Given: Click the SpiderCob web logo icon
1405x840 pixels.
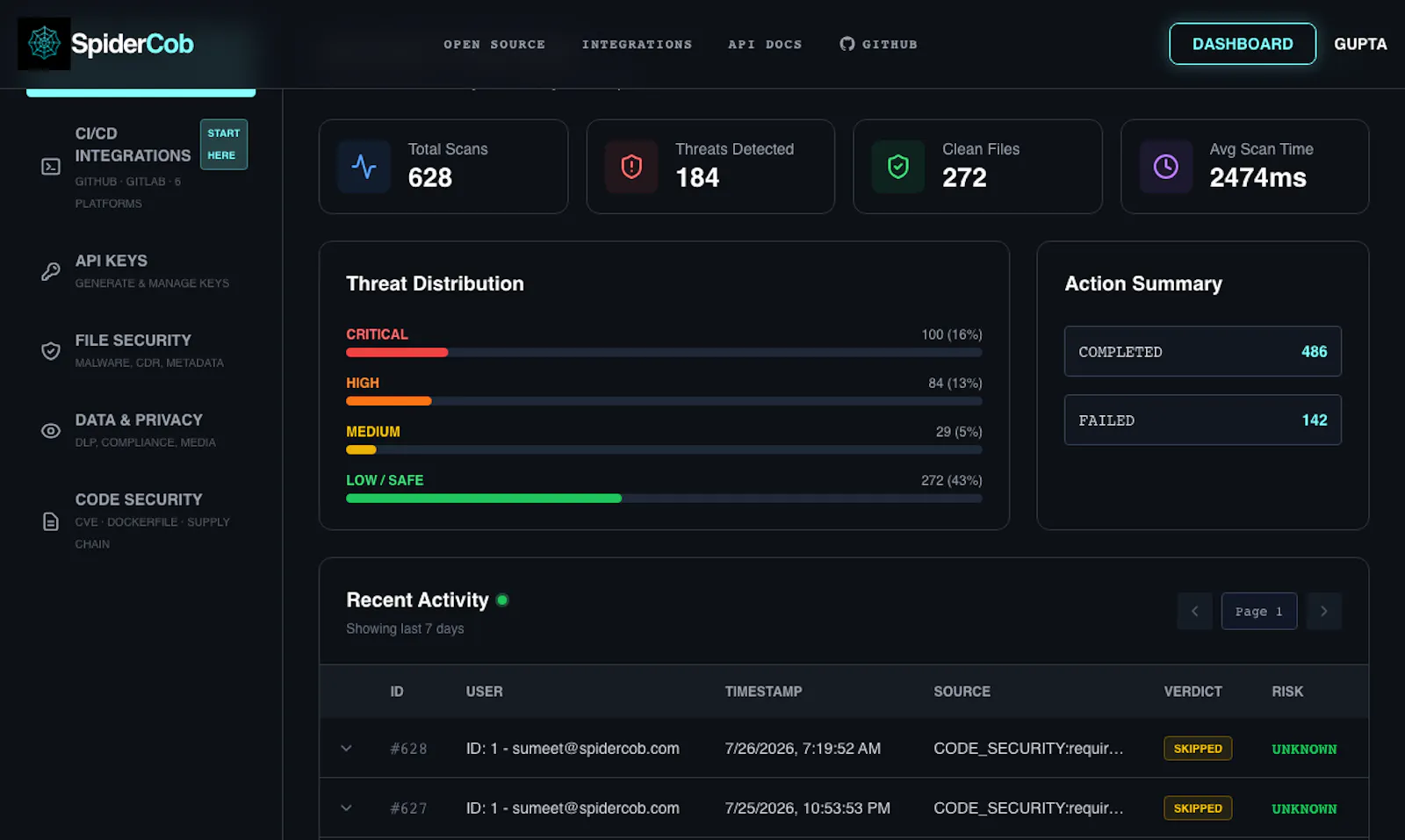Looking at the screenshot, I should pos(44,44).
